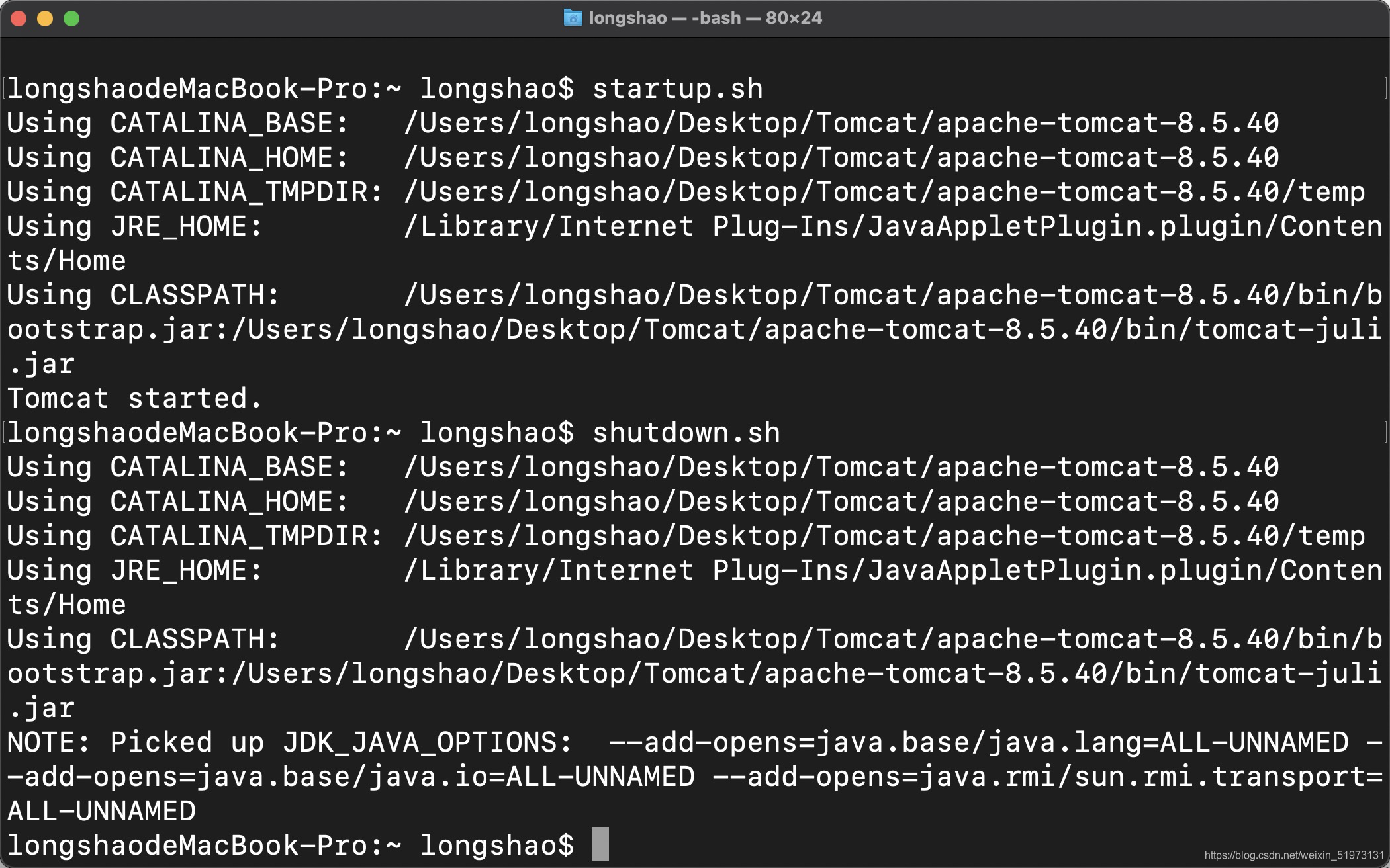The width and height of the screenshot is (1390, 868).
Task: Click the 'Tomcat started.' output line
Action: coord(135,399)
